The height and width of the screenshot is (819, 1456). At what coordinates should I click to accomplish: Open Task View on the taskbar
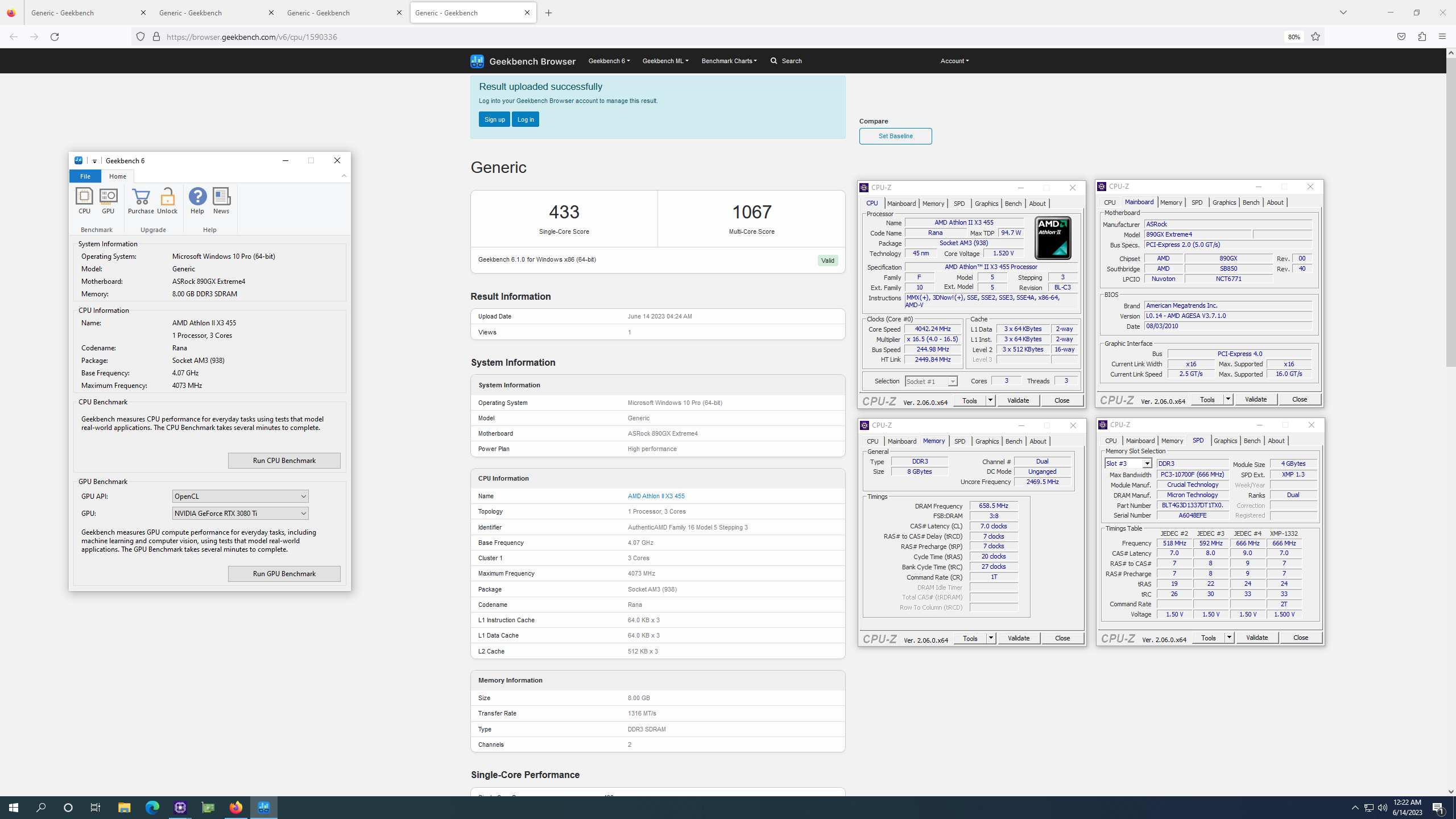[x=96, y=808]
